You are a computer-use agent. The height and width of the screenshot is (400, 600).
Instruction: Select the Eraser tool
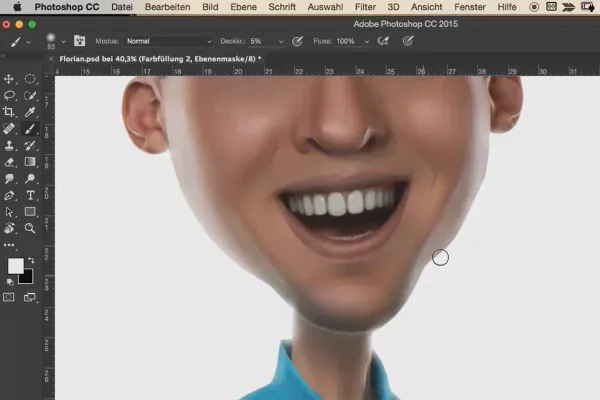[x=10, y=162]
